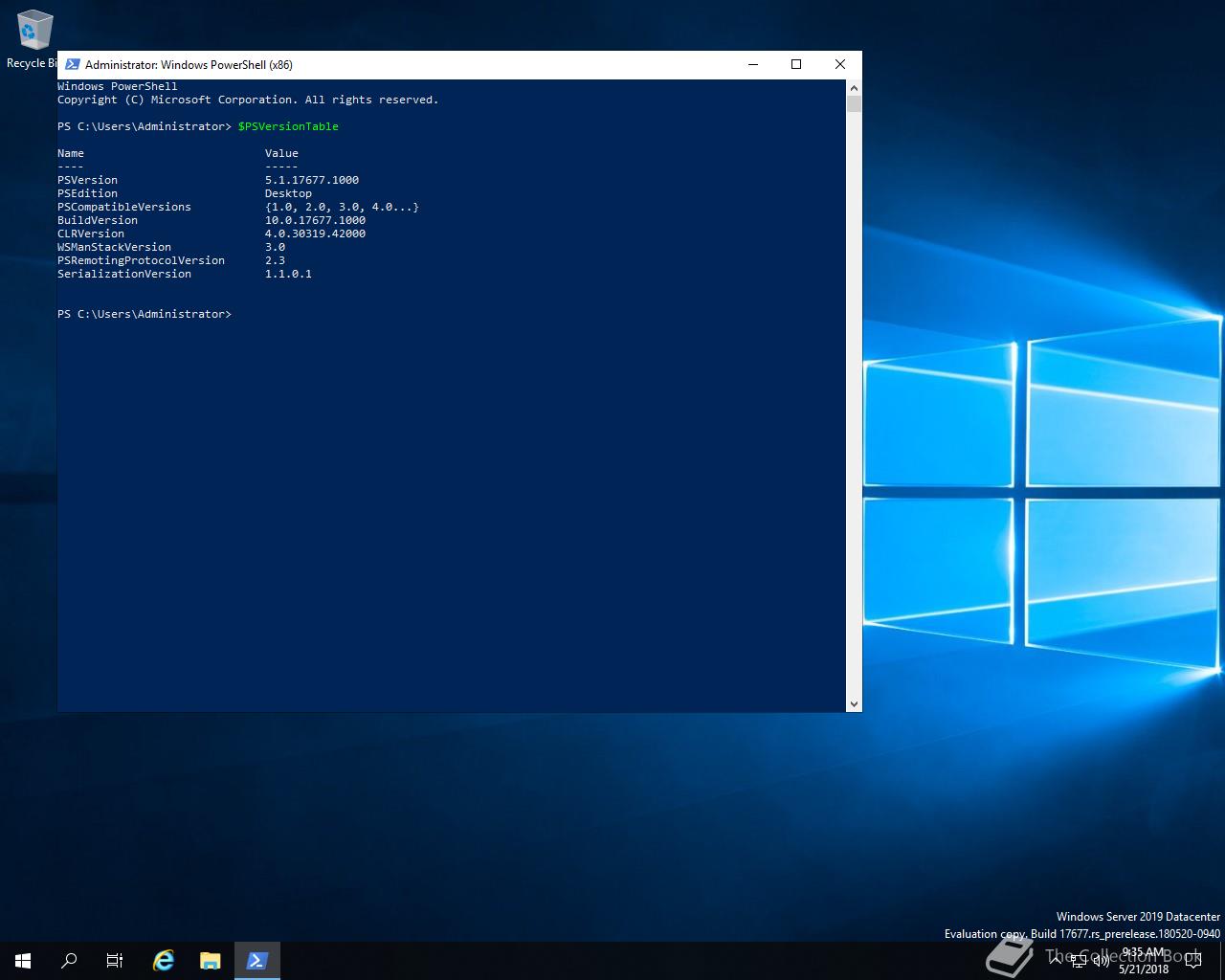
Task: Open the taskbar clock and date
Action: coord(1143,961)
